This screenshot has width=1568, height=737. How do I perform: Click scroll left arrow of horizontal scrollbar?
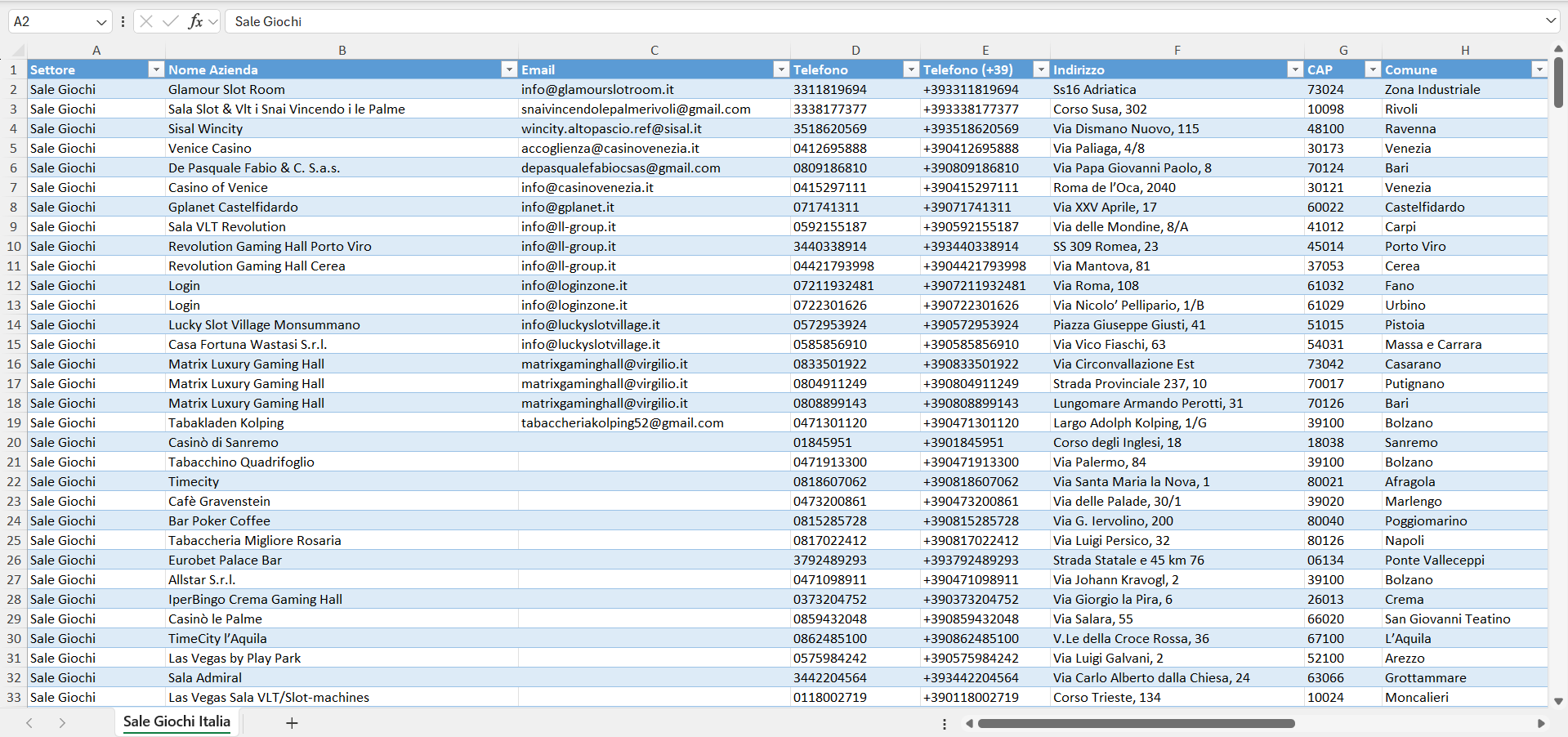tap(969, 723)
